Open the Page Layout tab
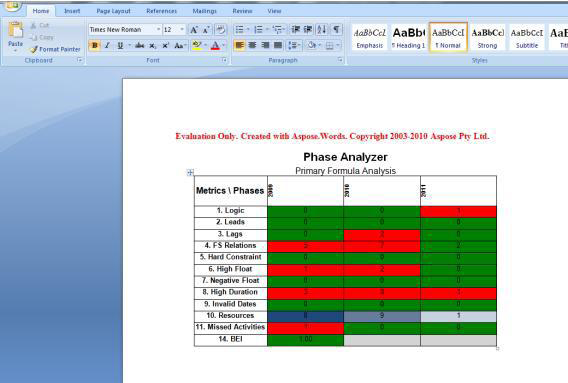The height and width of the screenshot is (383, 568). (x=113, y=11)
